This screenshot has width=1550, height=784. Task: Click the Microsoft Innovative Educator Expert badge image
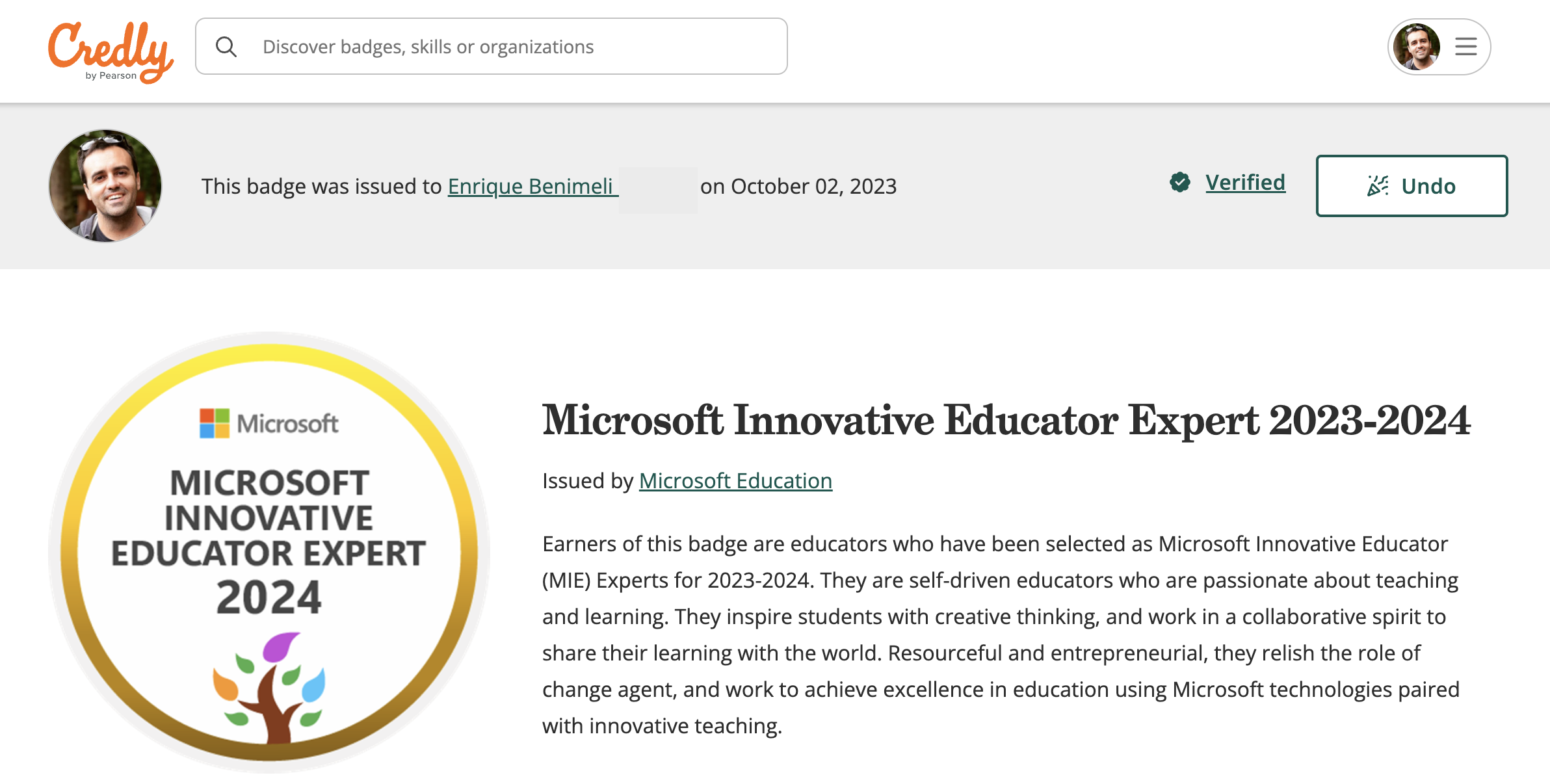[x=269, y=553]
